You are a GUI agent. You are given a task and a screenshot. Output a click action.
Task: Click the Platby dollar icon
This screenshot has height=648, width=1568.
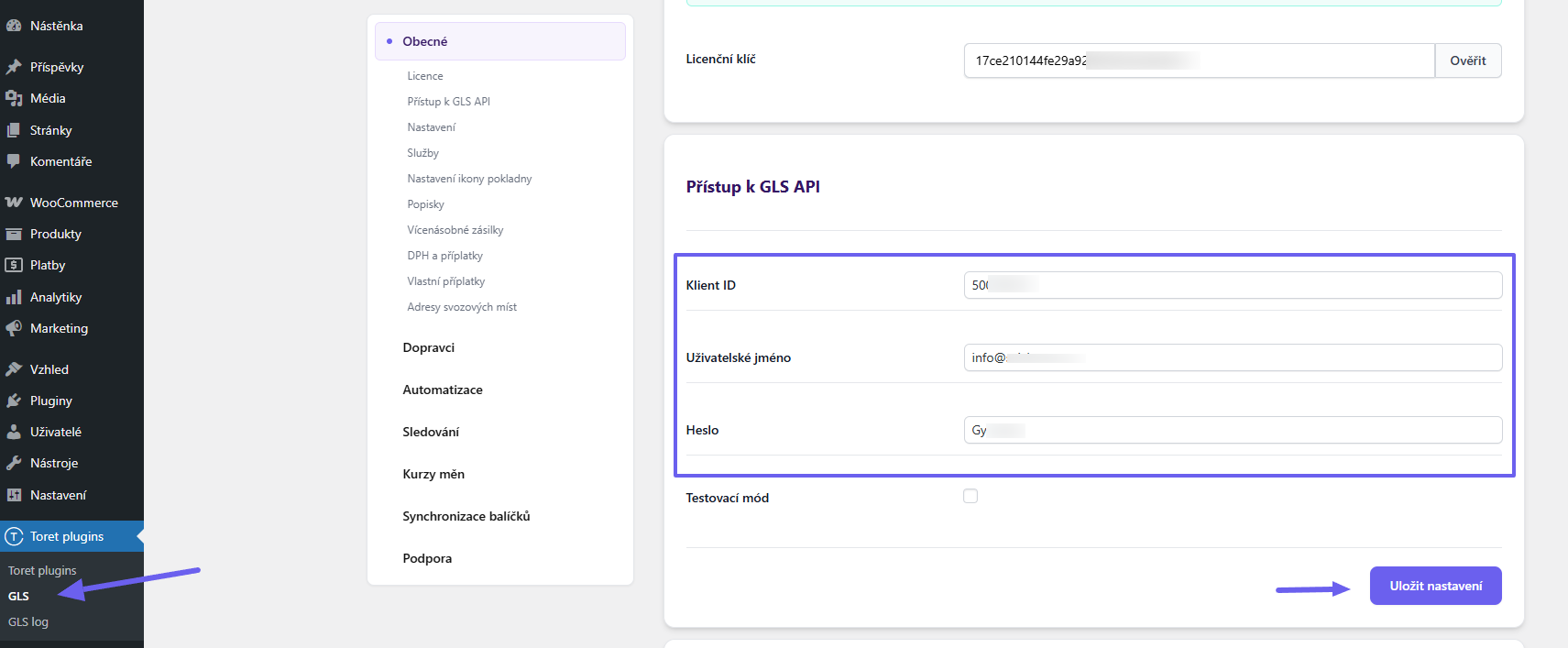[14, 265]
